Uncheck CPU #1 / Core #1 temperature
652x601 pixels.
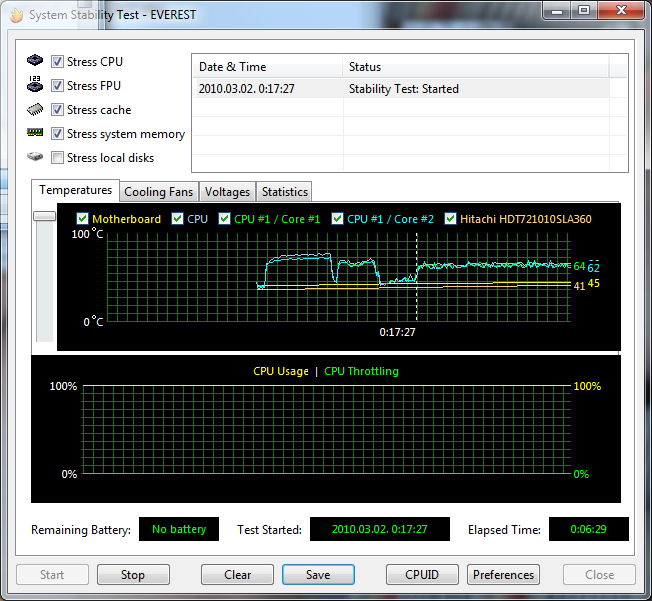(225, 219)
